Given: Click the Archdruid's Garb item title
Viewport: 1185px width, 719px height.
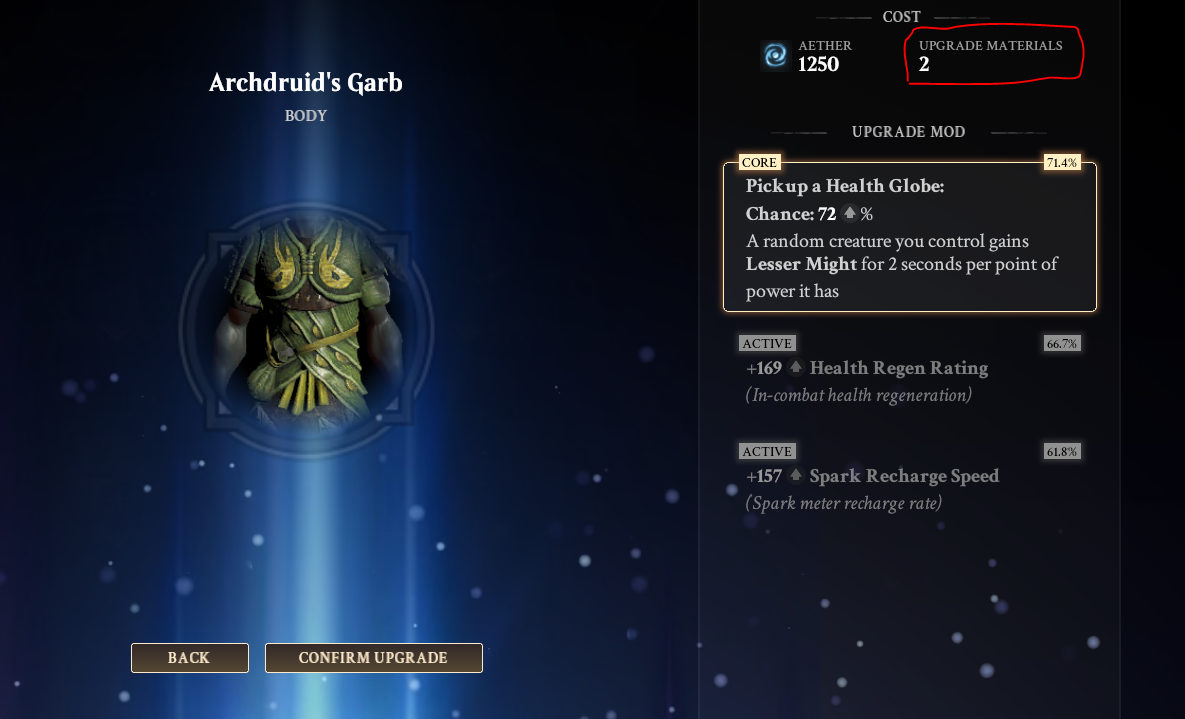Looking at the screenshot, I should point(305,82).
